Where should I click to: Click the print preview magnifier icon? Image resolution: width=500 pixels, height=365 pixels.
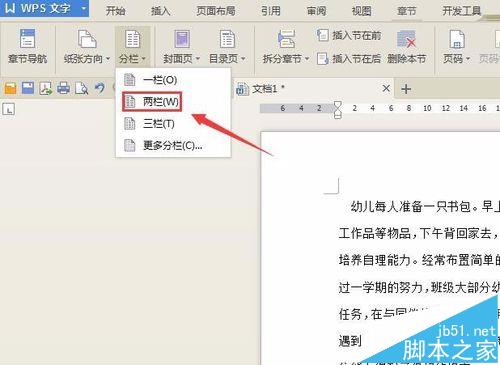(x=81, y=88)
